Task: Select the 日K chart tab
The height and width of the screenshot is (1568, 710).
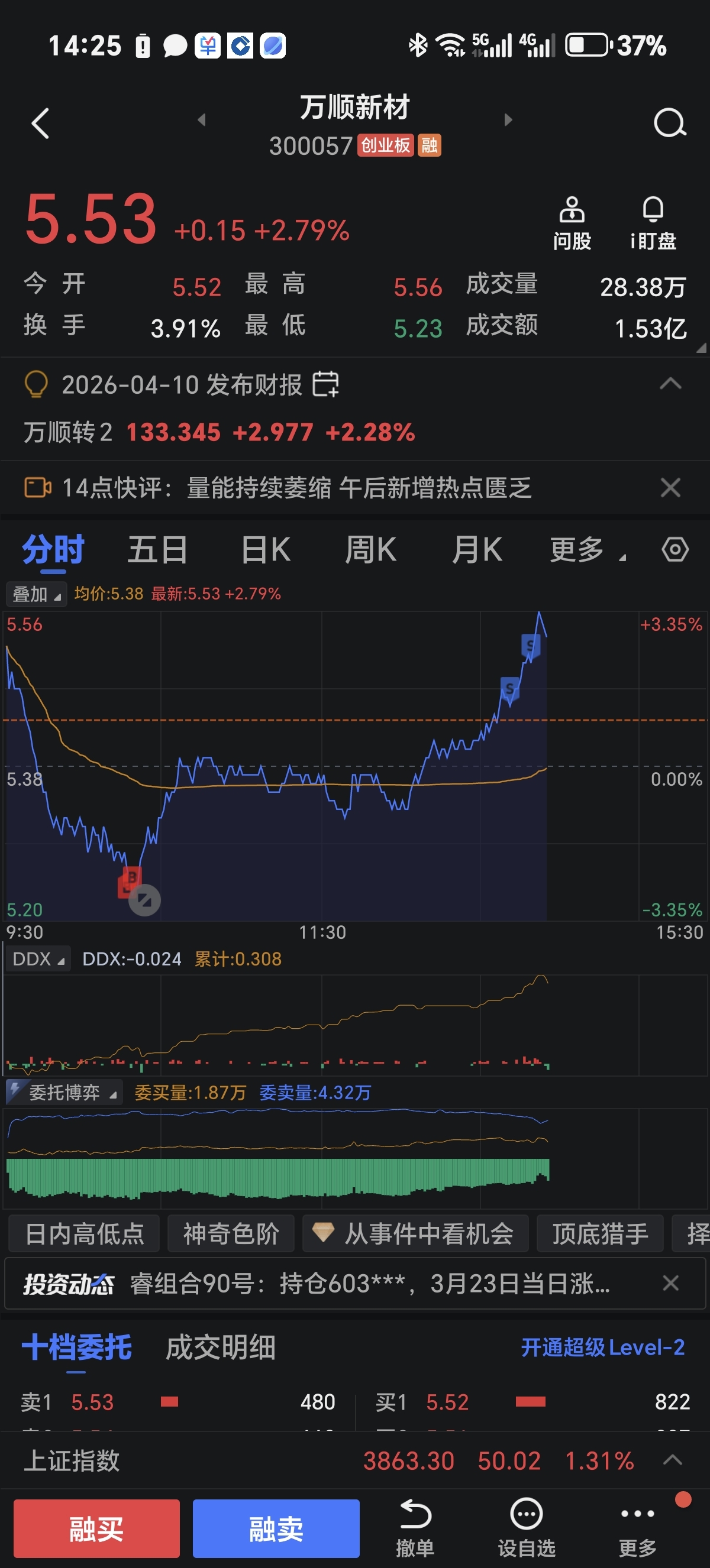Action: [x=266, y=550]
